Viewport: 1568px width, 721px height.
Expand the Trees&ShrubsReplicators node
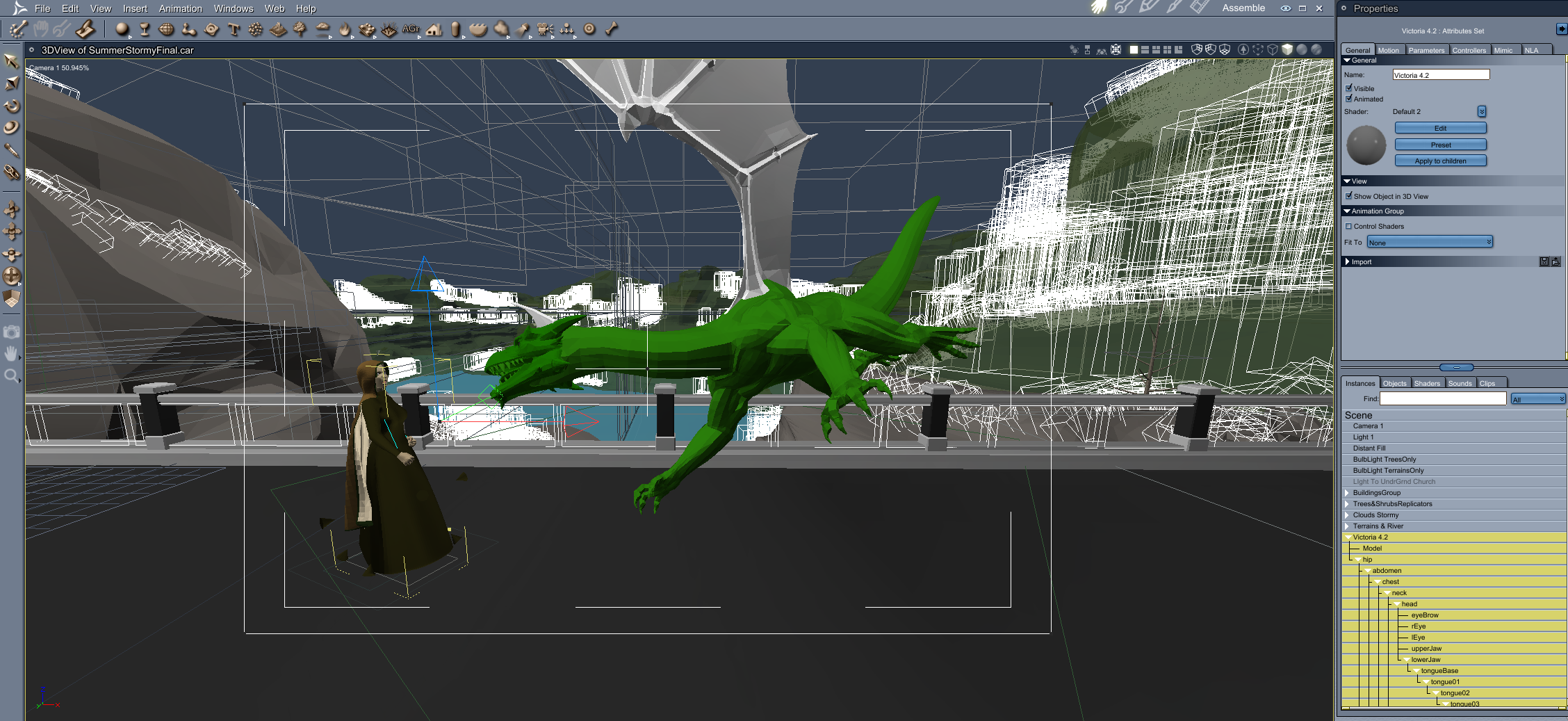(x=1347, y=504)
